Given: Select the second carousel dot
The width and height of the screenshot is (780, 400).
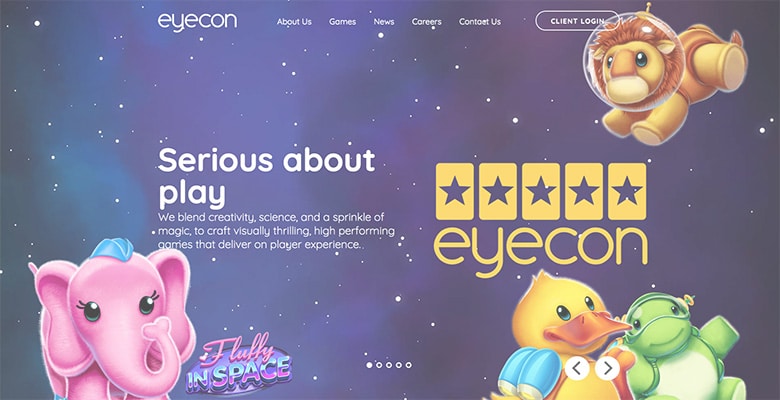Looking at the screenshot, I should (x=379, y=365).
